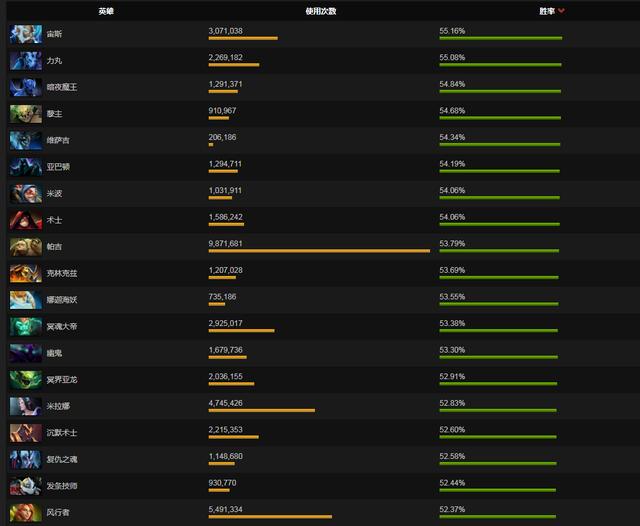Click the 胜率 column header text
Viewport: 640px width, 526px height.
pos(546,11)
